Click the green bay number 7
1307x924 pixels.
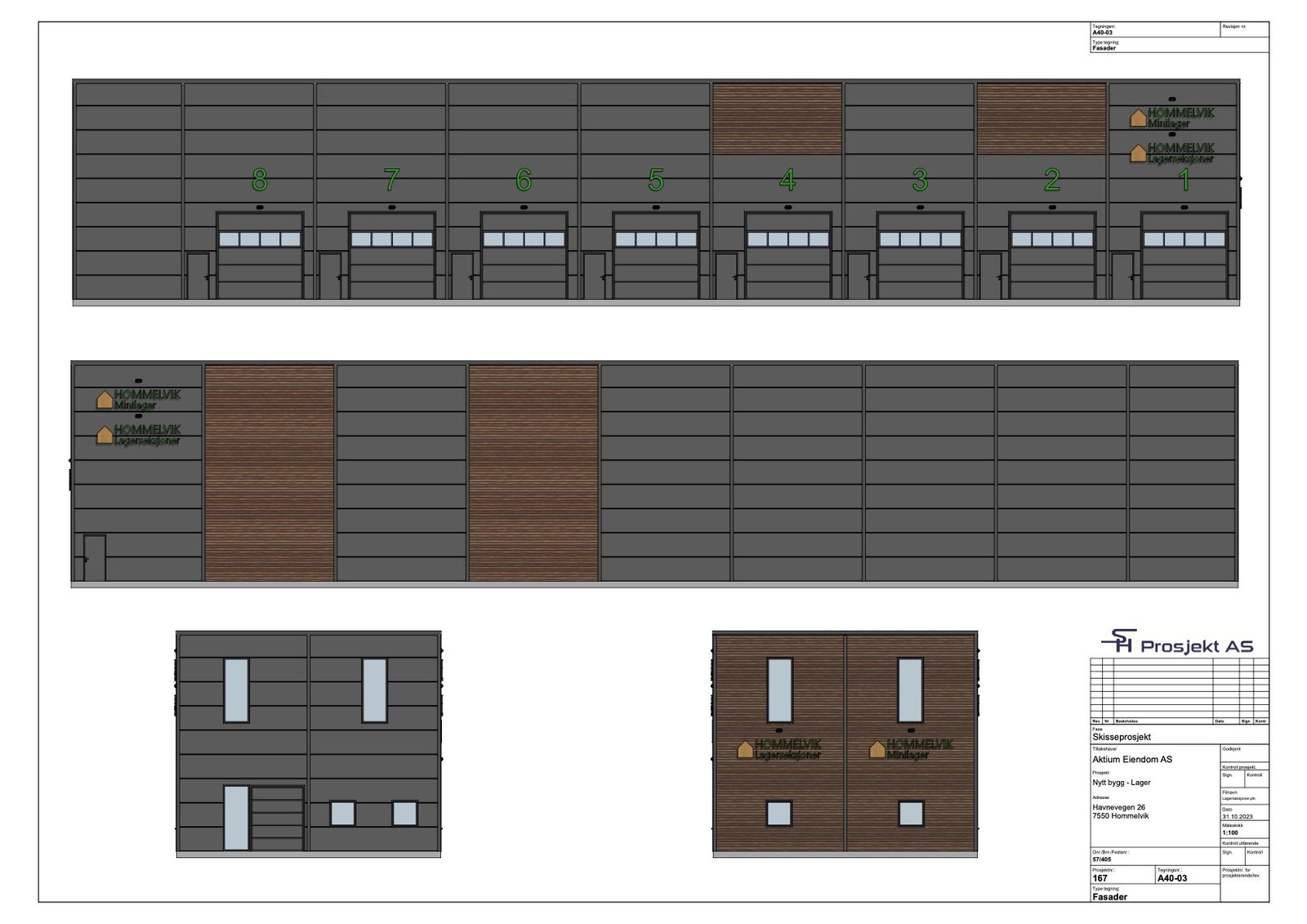coord(392,180)
